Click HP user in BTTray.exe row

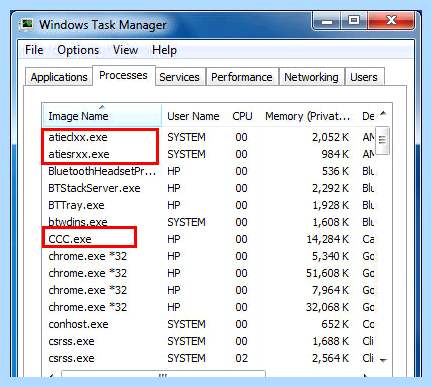(x=174, y=205)
